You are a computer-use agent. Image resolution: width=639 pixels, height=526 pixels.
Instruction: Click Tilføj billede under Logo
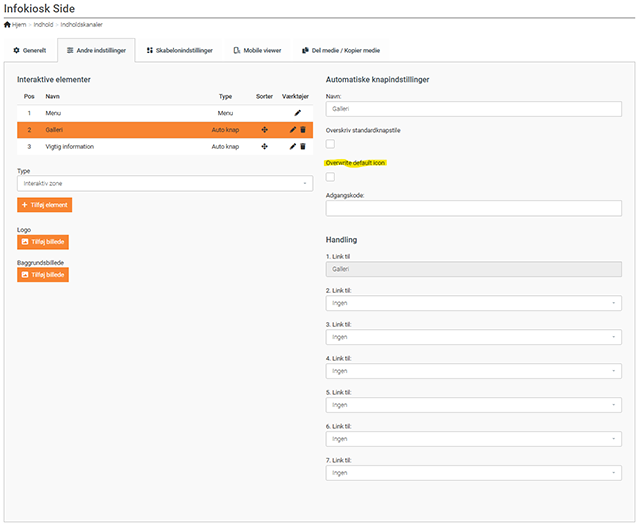(x=43, y=242)
